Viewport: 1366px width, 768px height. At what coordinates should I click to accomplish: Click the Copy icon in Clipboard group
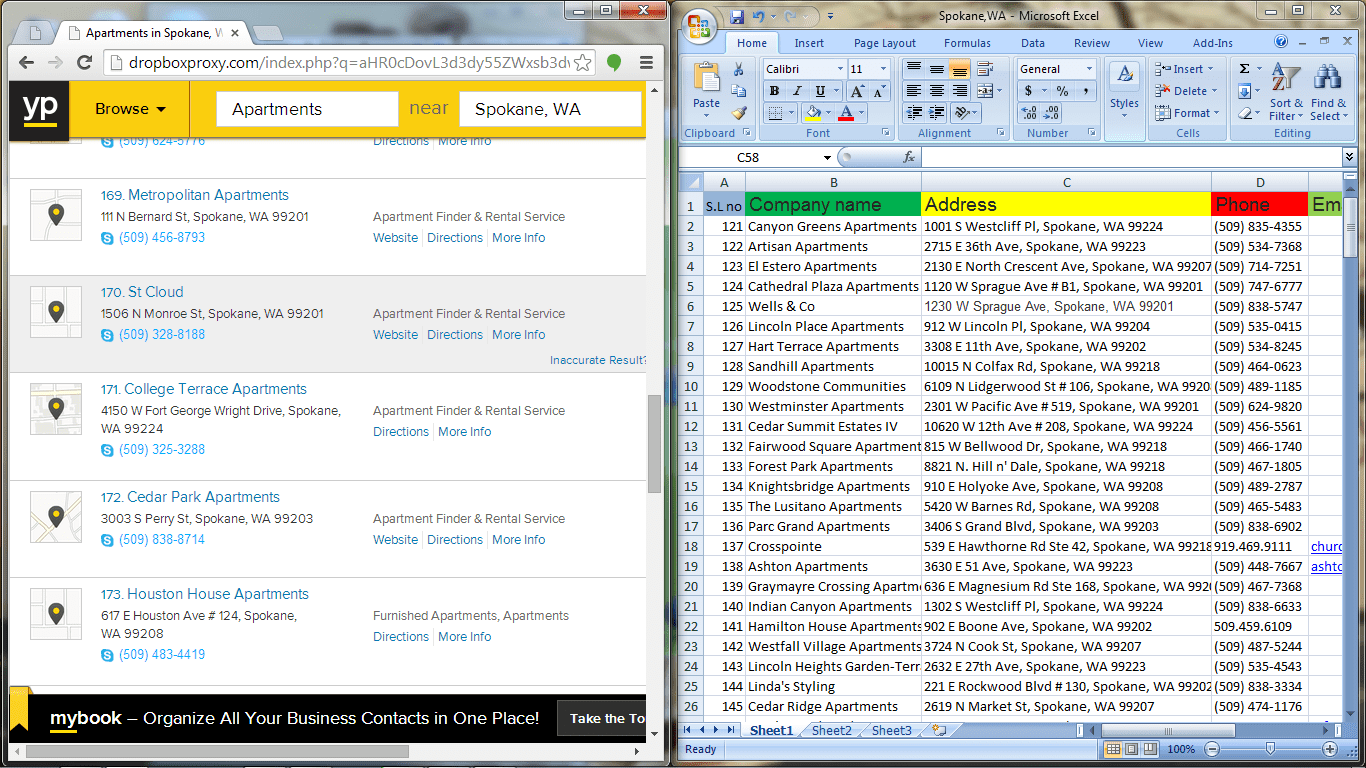[739, 92]
